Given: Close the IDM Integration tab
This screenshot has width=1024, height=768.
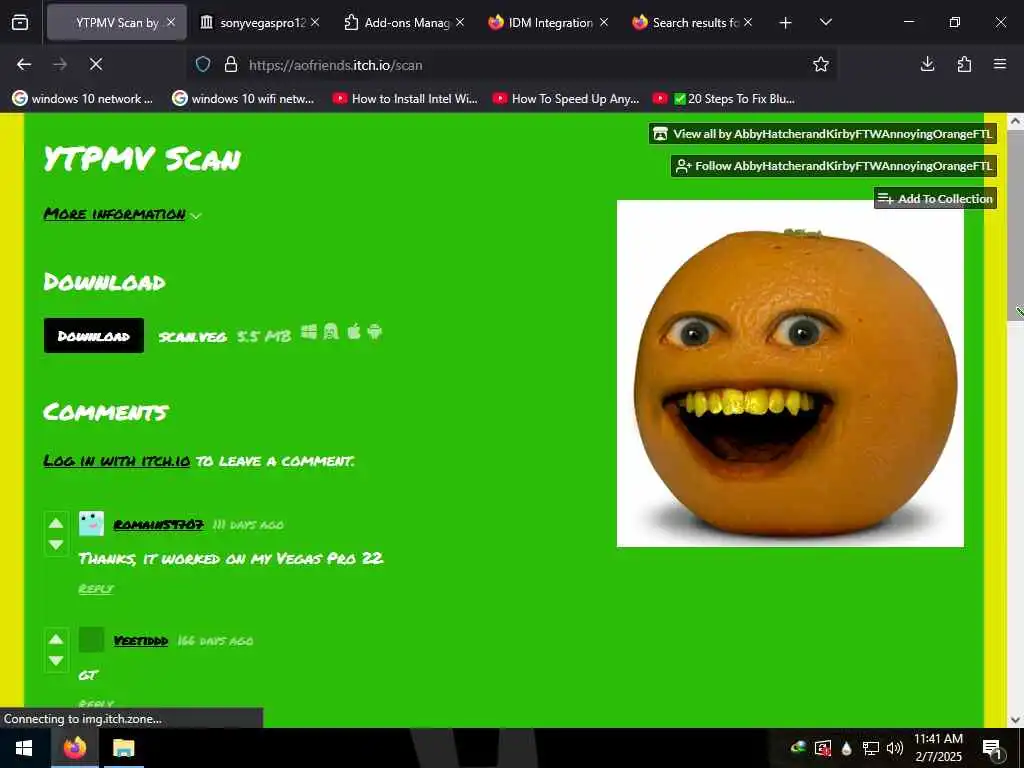Looking at the screenshot, I should tap(603, 22).
